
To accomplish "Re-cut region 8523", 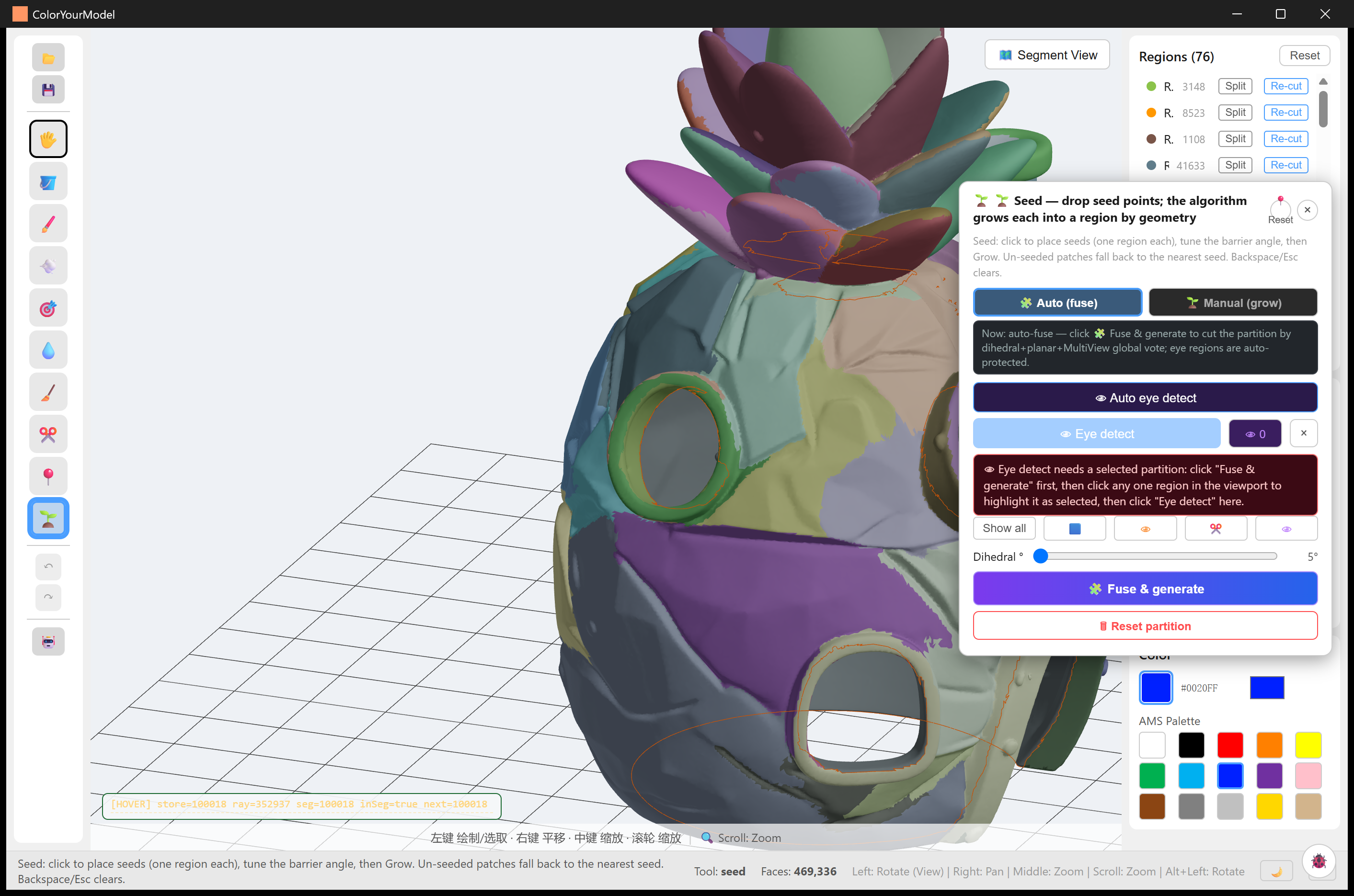I will 1285,113.
